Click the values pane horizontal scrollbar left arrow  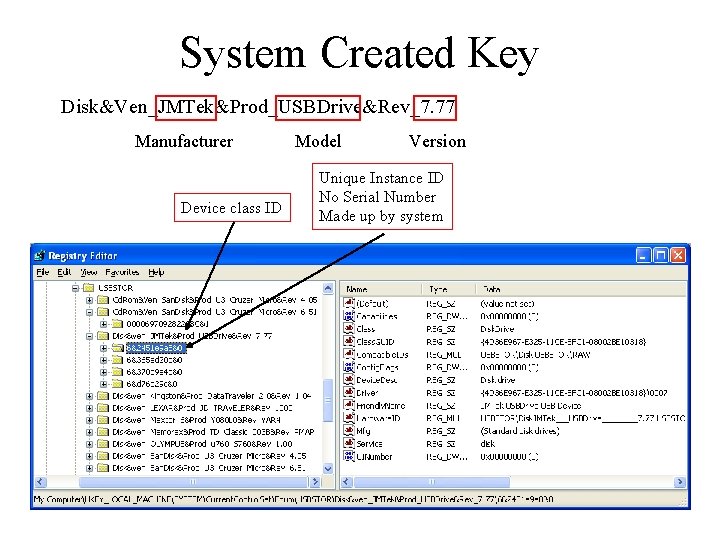(x=347, y=482)
